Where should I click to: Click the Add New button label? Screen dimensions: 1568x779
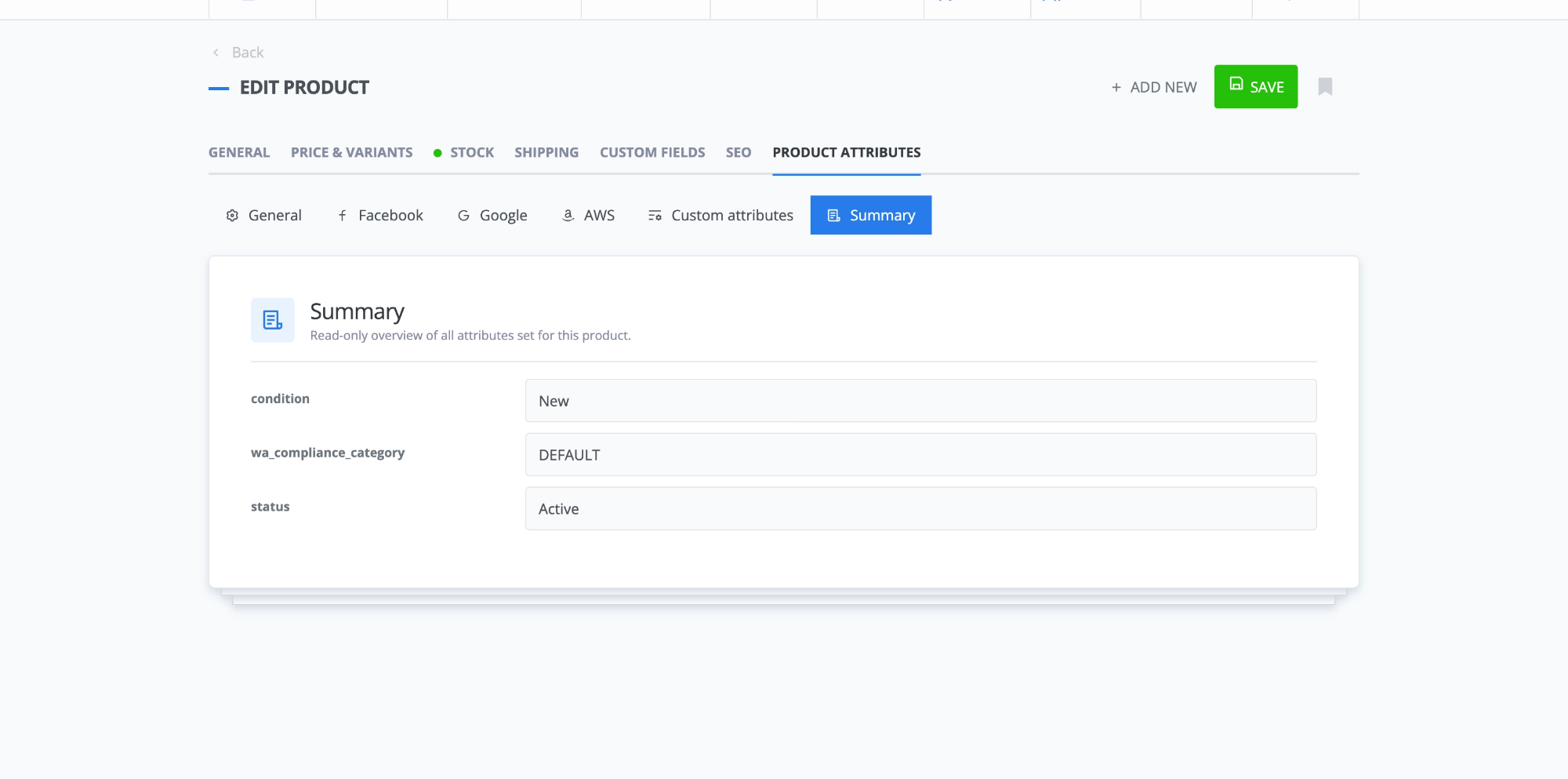pyautogui.click(x=1163, y=87)
